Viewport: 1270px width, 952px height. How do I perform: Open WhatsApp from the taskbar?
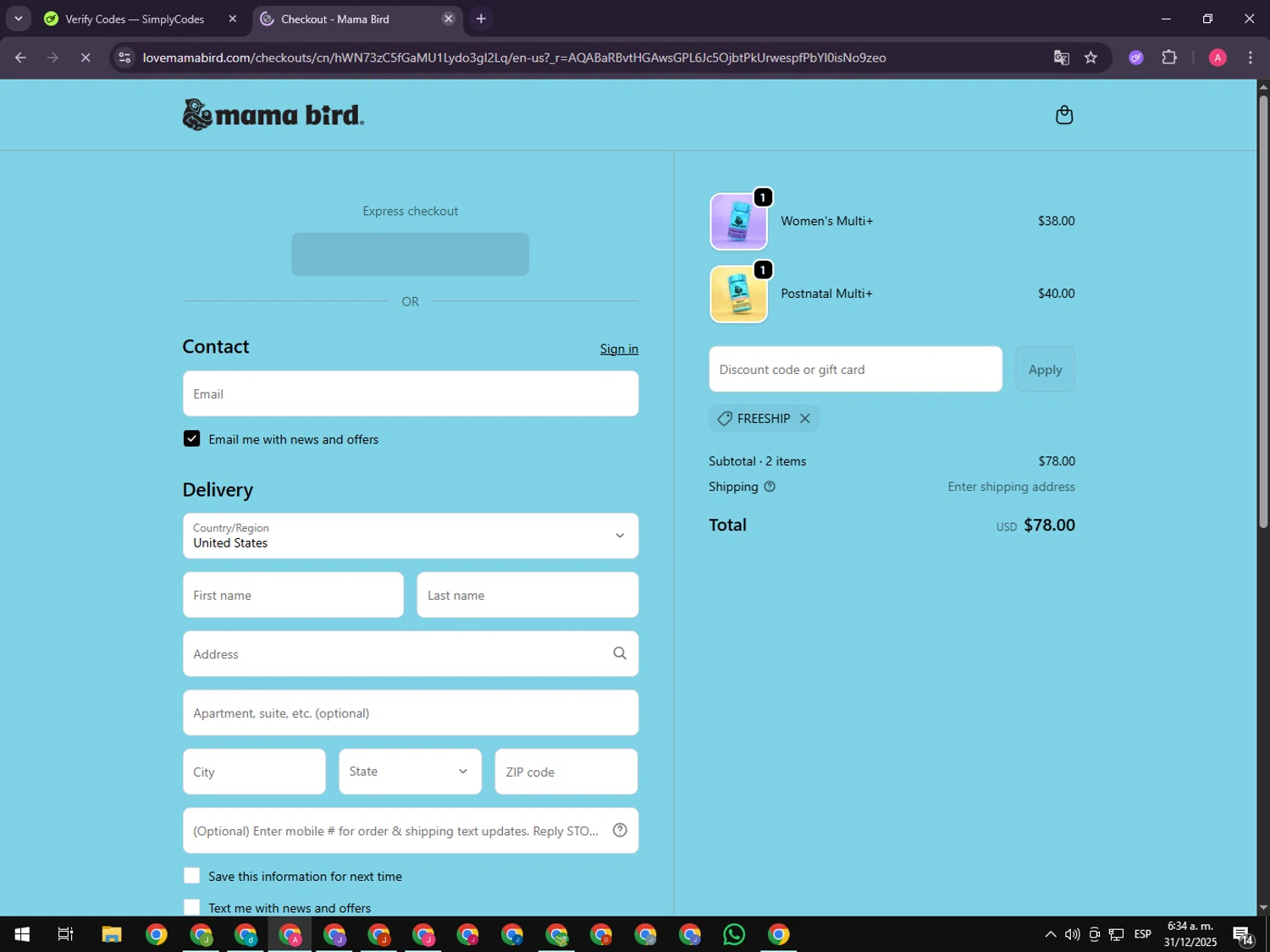[734, 934]
